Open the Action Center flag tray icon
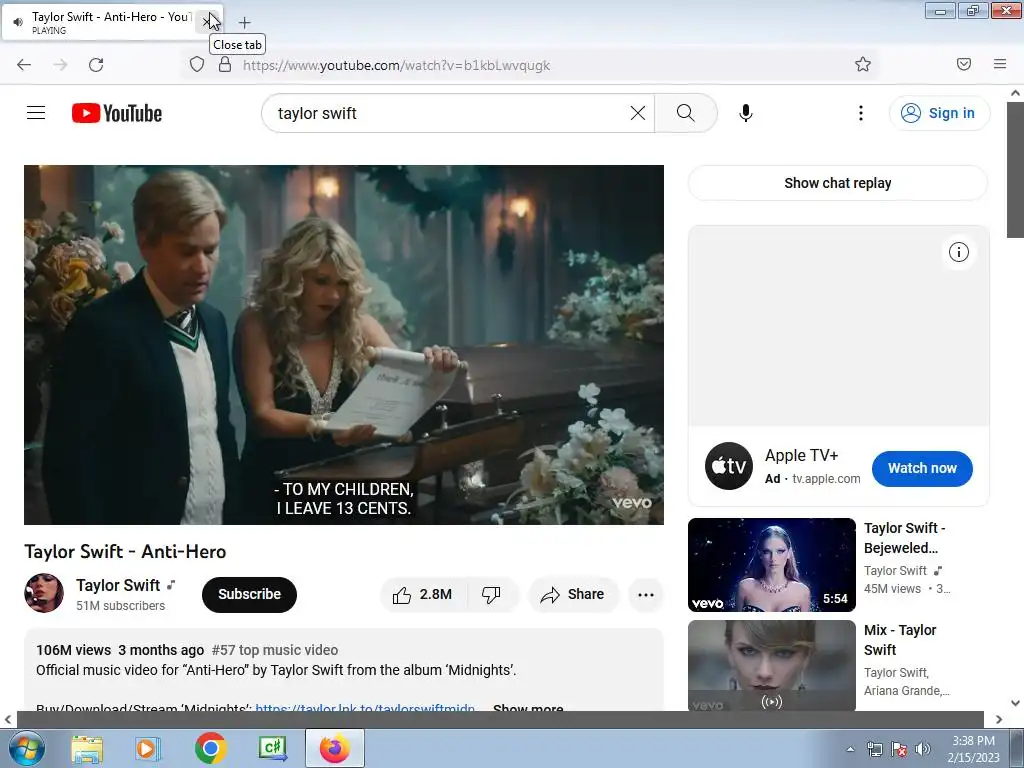 tap(899, 749)
